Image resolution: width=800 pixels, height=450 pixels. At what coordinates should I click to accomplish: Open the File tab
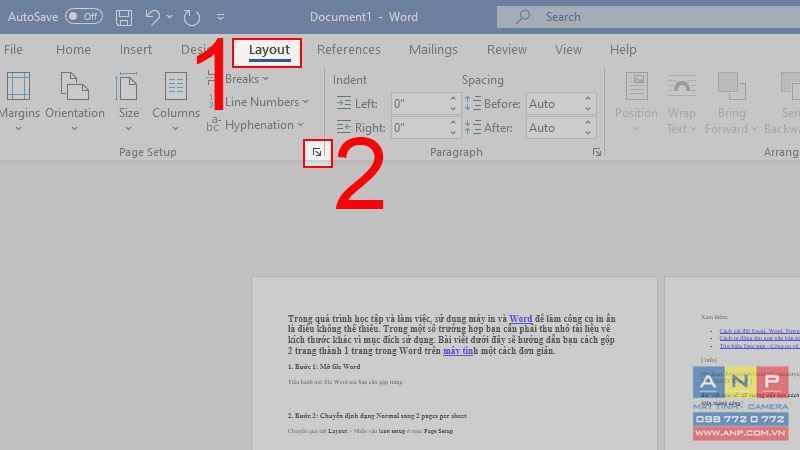pos(13,49)
